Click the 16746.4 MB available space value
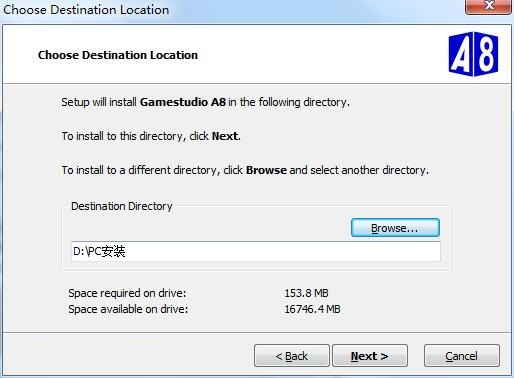The height and width of the screenshot is (378, 514). coord(312,309)
